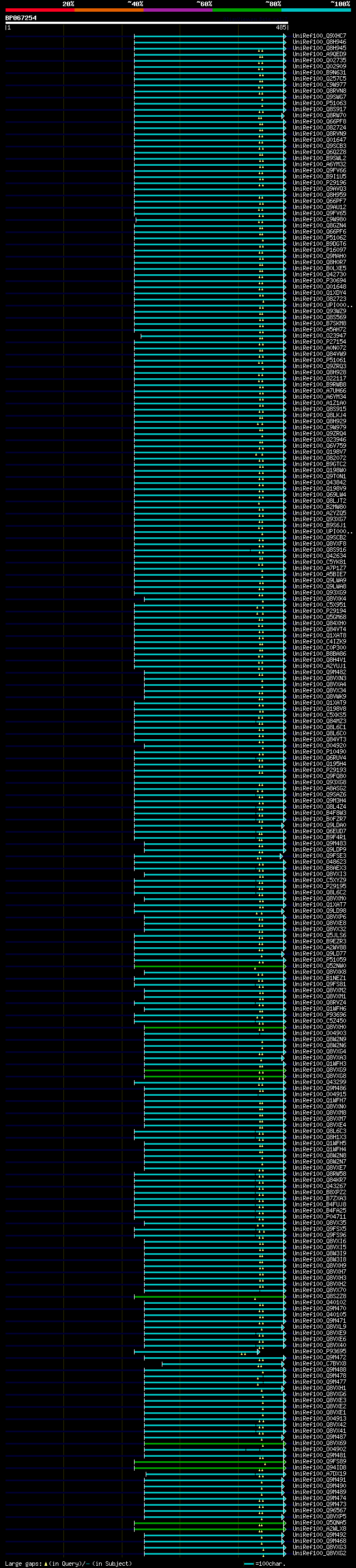Open hit UniRef100_A9QED9
356x1568 pixels.
coord(319,54)
